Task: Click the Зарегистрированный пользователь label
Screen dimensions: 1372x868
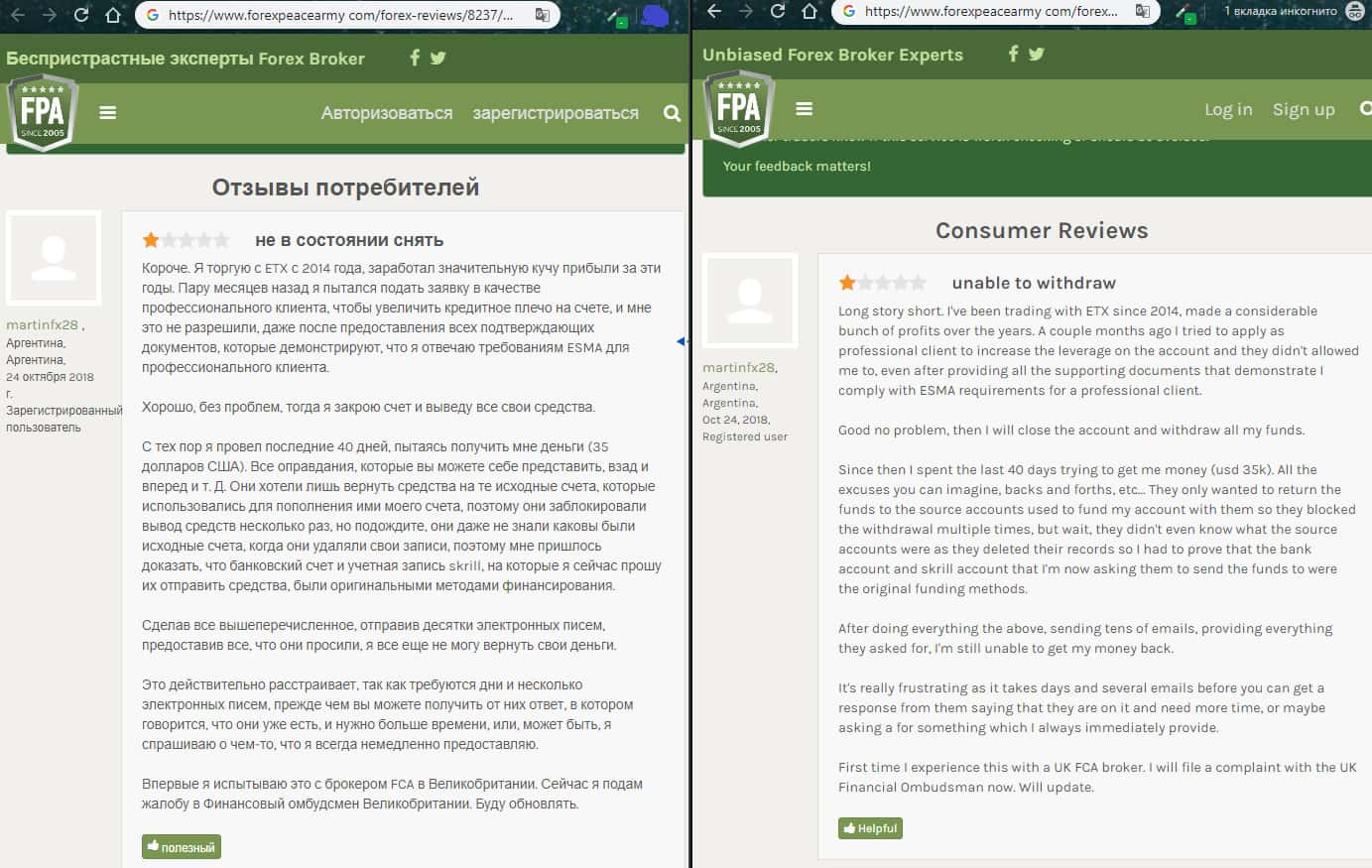Action: pyautogui.click(x=63, y=419)
